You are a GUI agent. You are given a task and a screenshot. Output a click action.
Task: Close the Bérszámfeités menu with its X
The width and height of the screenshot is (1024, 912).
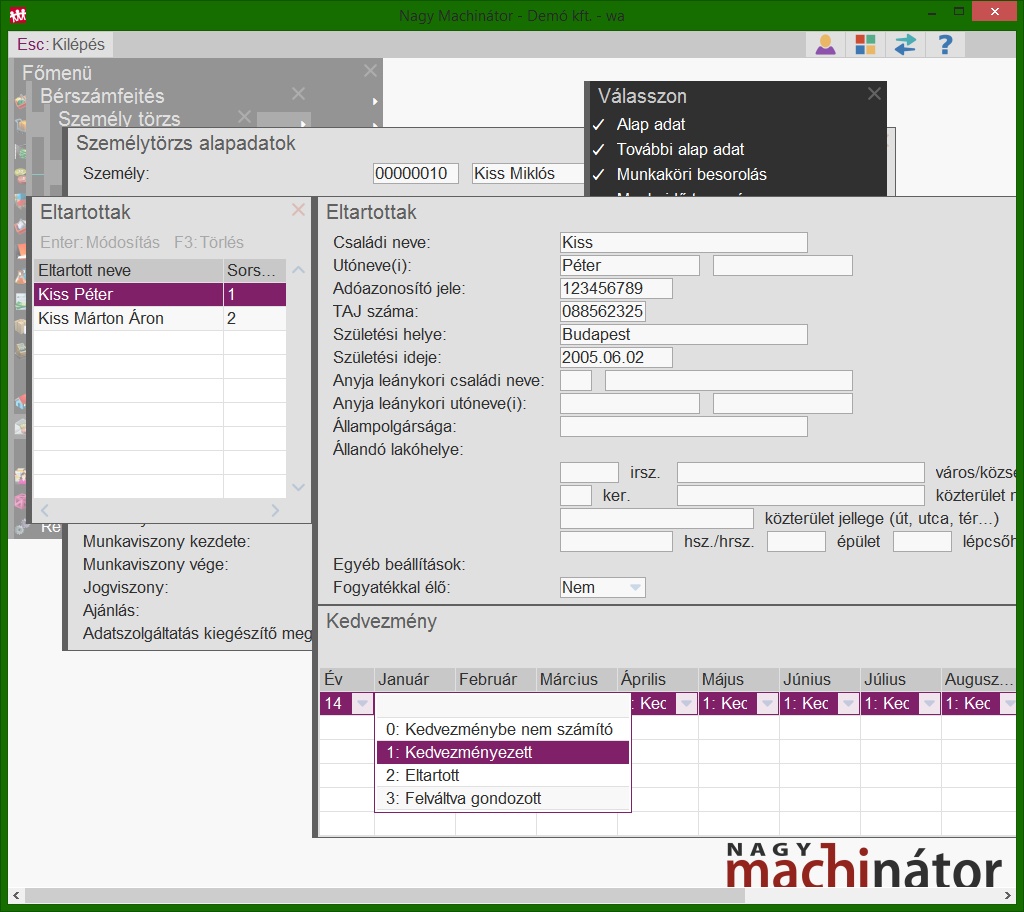click(x=298, y=94)
